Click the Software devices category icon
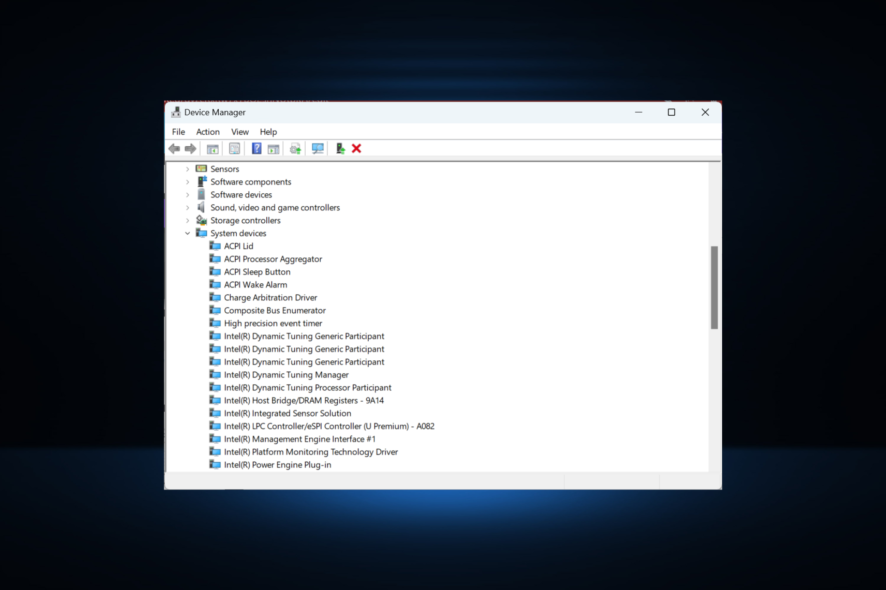The width and height of the screenshot is (886, 590). [201, 194]
